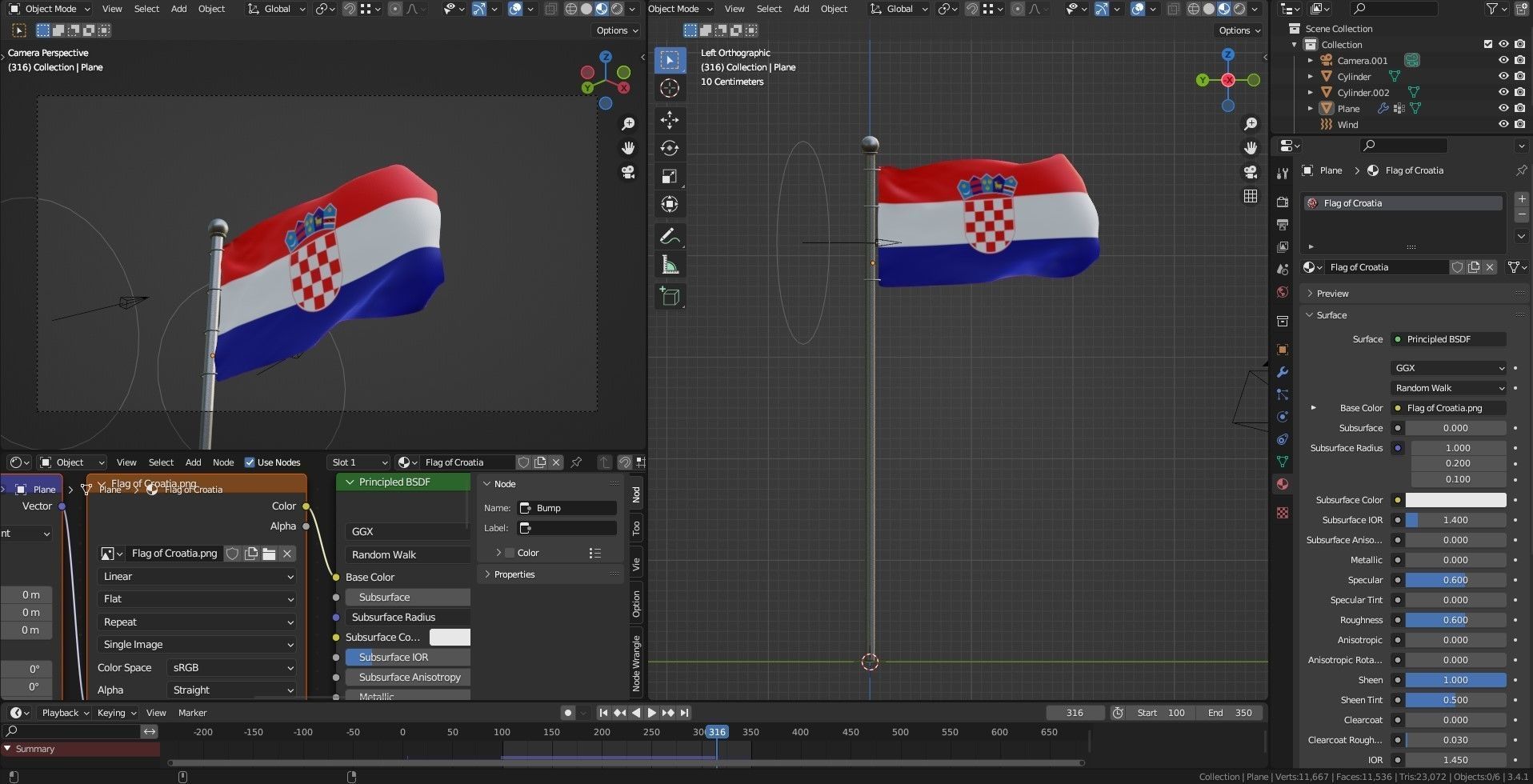Open image file via folder icon in node
The image size is (1533, 784).
click(x=269, y=554)
